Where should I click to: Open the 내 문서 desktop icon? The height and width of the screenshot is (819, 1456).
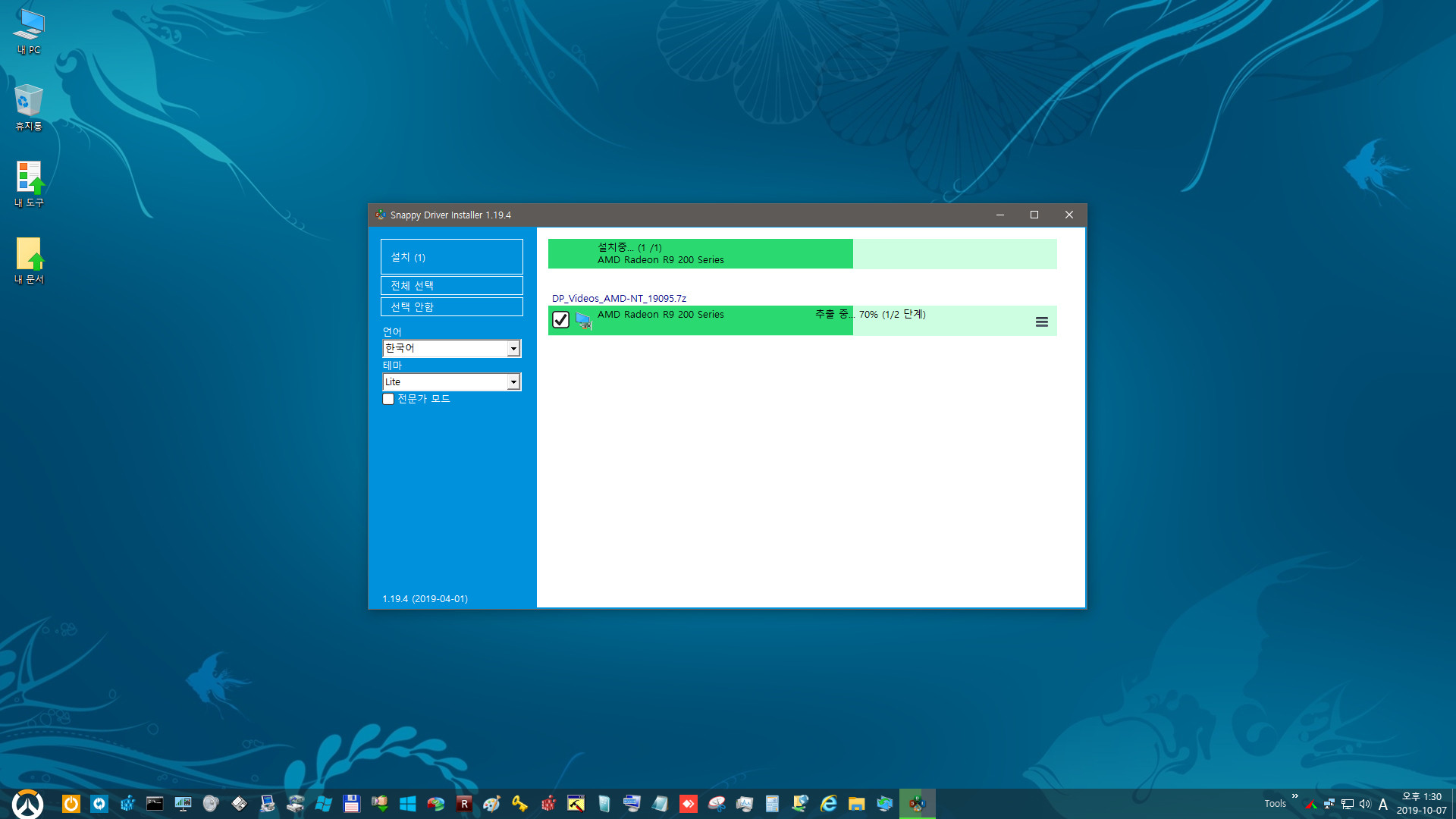pyautogui.click(x=29, y=261)
